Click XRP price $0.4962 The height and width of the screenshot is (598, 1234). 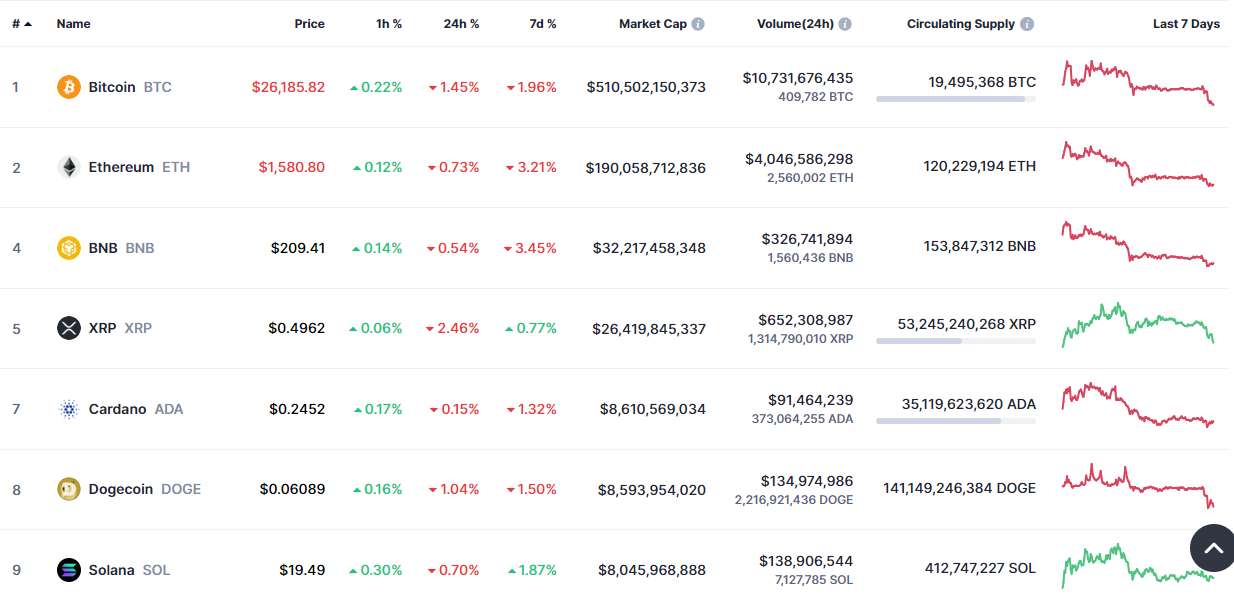[297, 328]
